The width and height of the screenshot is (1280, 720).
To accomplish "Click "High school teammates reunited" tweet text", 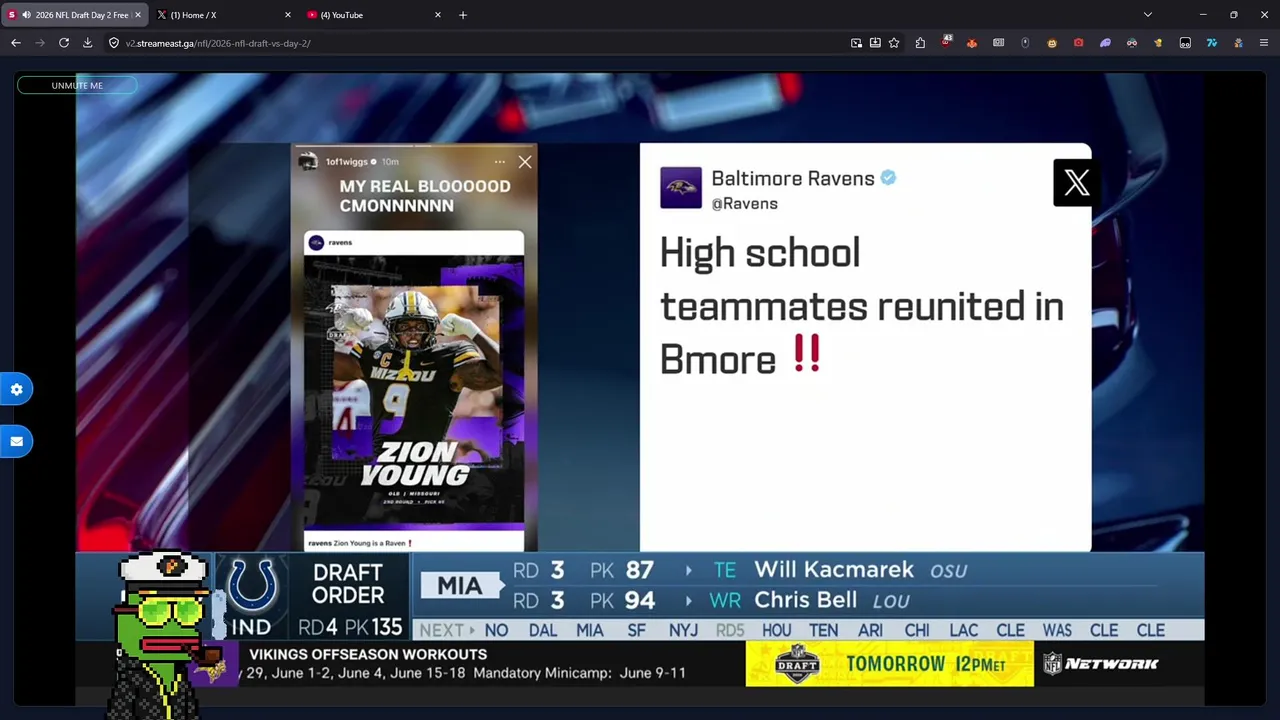I will 861,306.
